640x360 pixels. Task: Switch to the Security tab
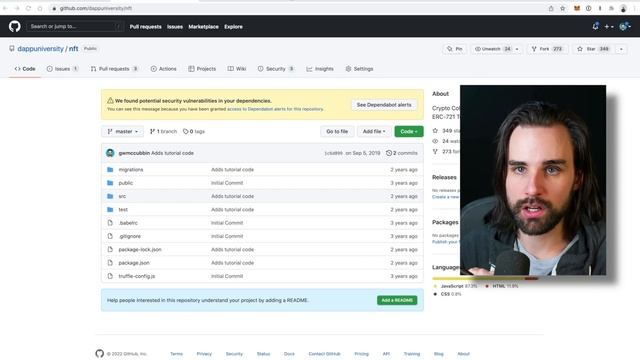[276, 69]
